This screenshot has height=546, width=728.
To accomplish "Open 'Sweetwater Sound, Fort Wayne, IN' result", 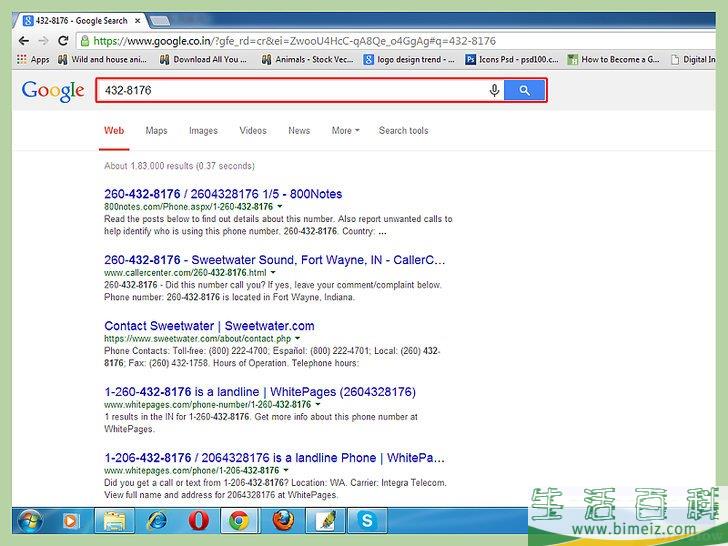I will [x=274, y=260].
